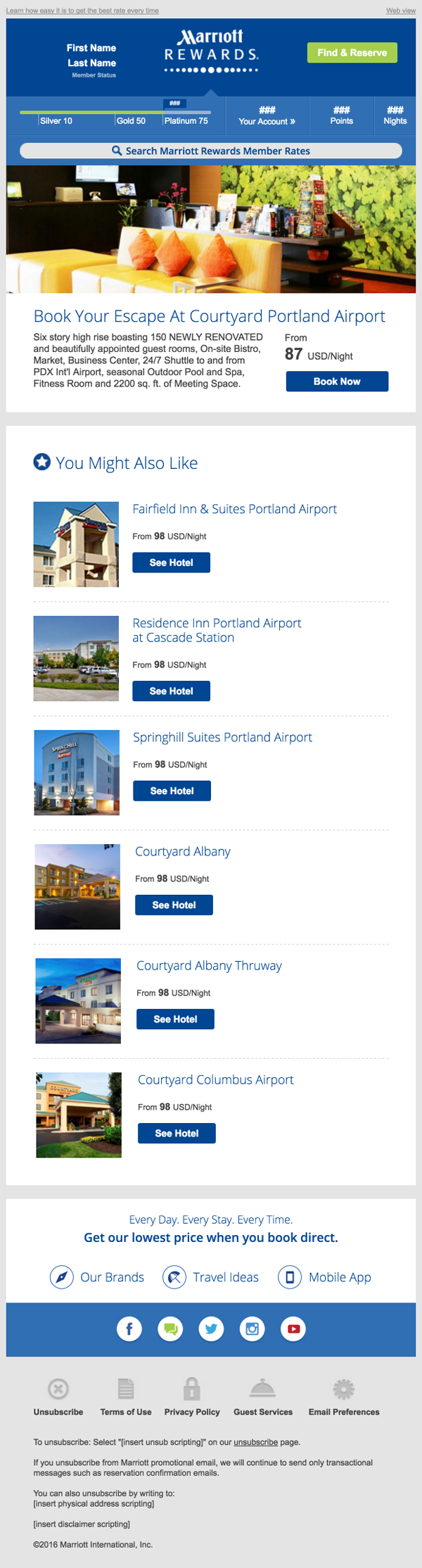
Task: Click Search Marriott Rewards Member Rates bar
Action: (211, 151)
